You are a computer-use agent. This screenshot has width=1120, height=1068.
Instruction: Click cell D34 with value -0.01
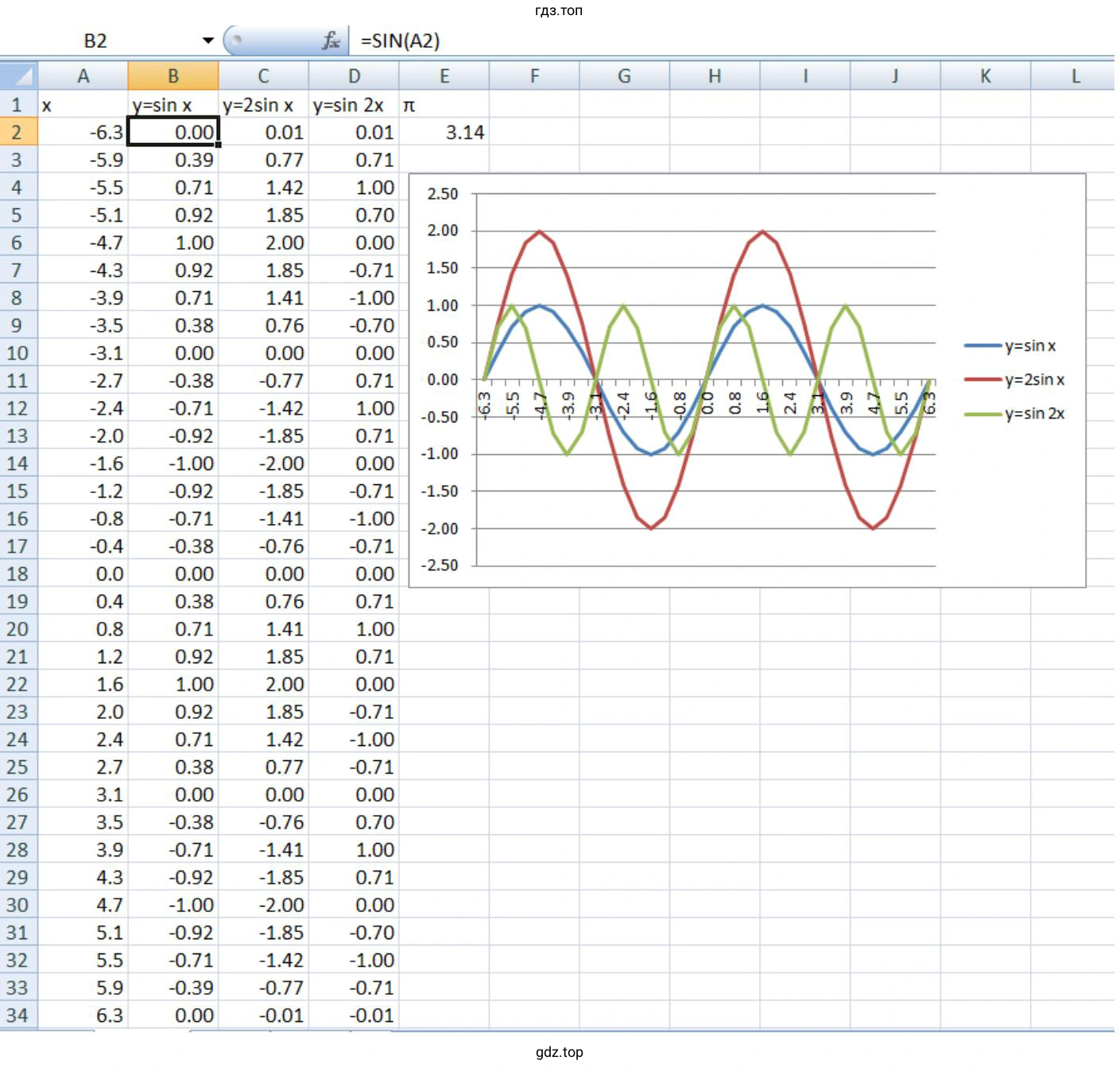pyautogui.click(x=354, y=1015)
